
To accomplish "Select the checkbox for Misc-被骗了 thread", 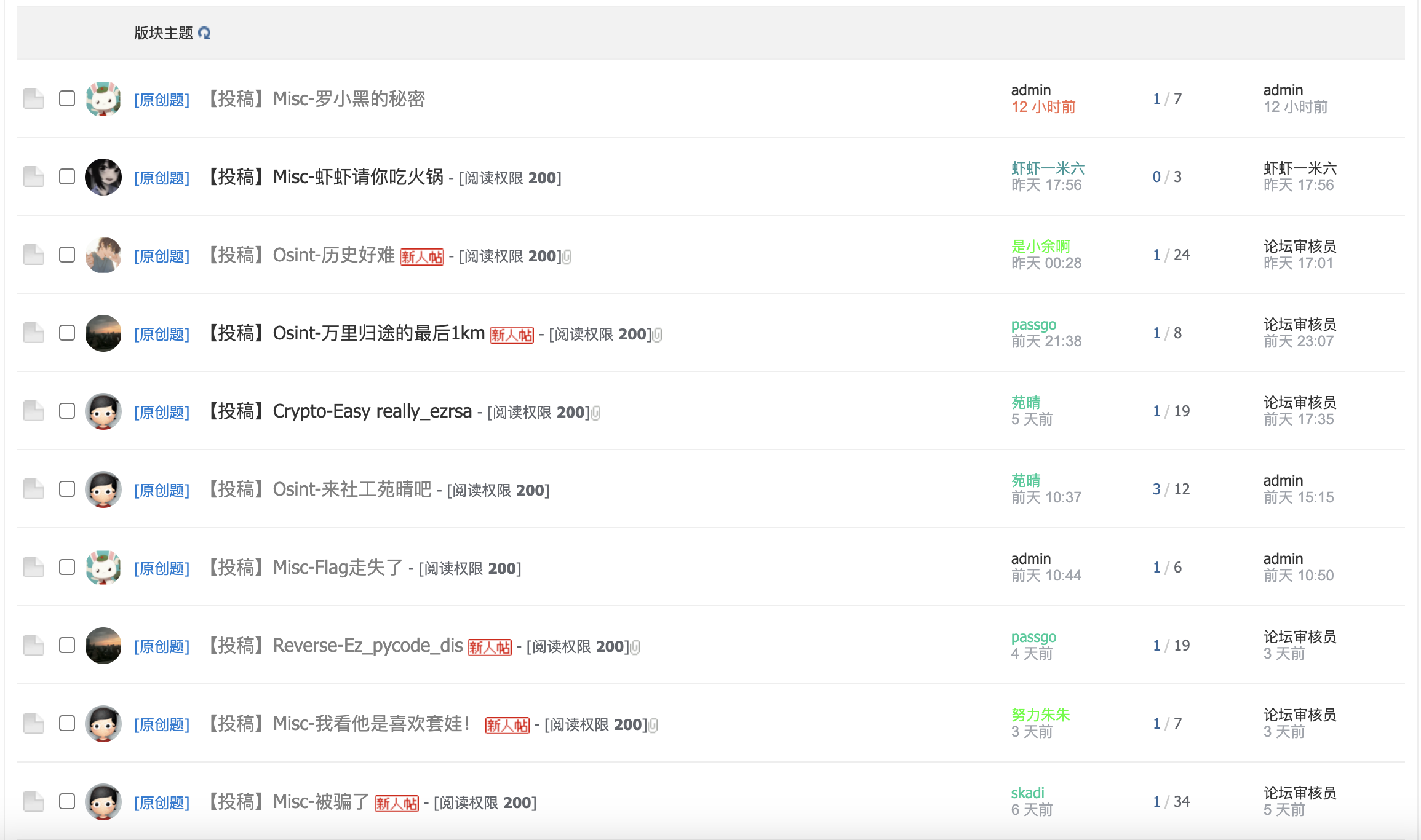I will (67, 801).
